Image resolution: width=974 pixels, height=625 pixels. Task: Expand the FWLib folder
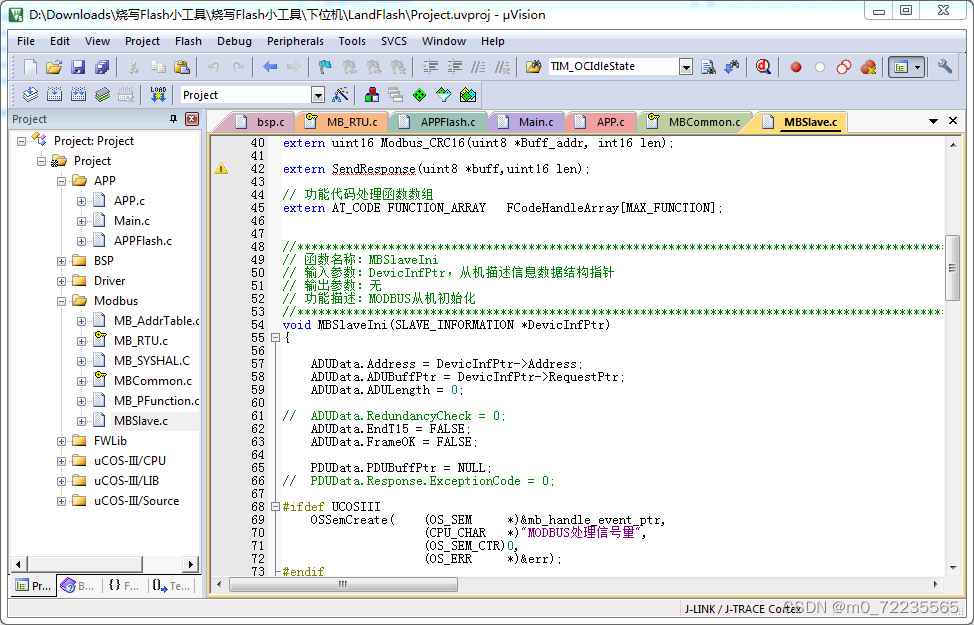pos(61,441)
